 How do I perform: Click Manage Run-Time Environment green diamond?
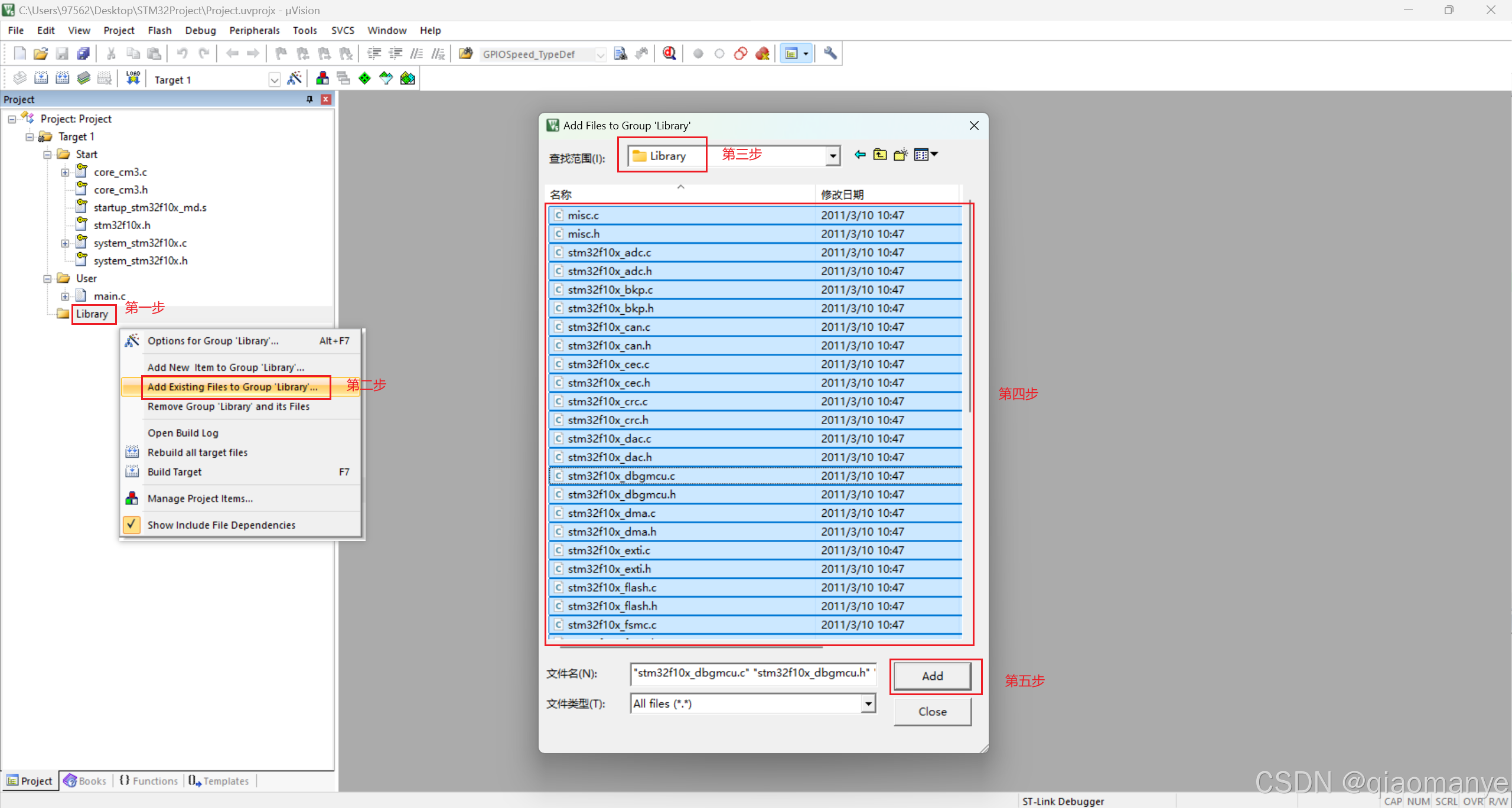364,78
